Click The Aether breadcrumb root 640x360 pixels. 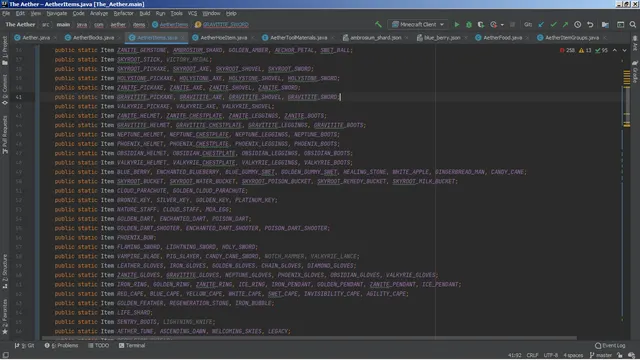pyautogui.click(x=20, y=24)
